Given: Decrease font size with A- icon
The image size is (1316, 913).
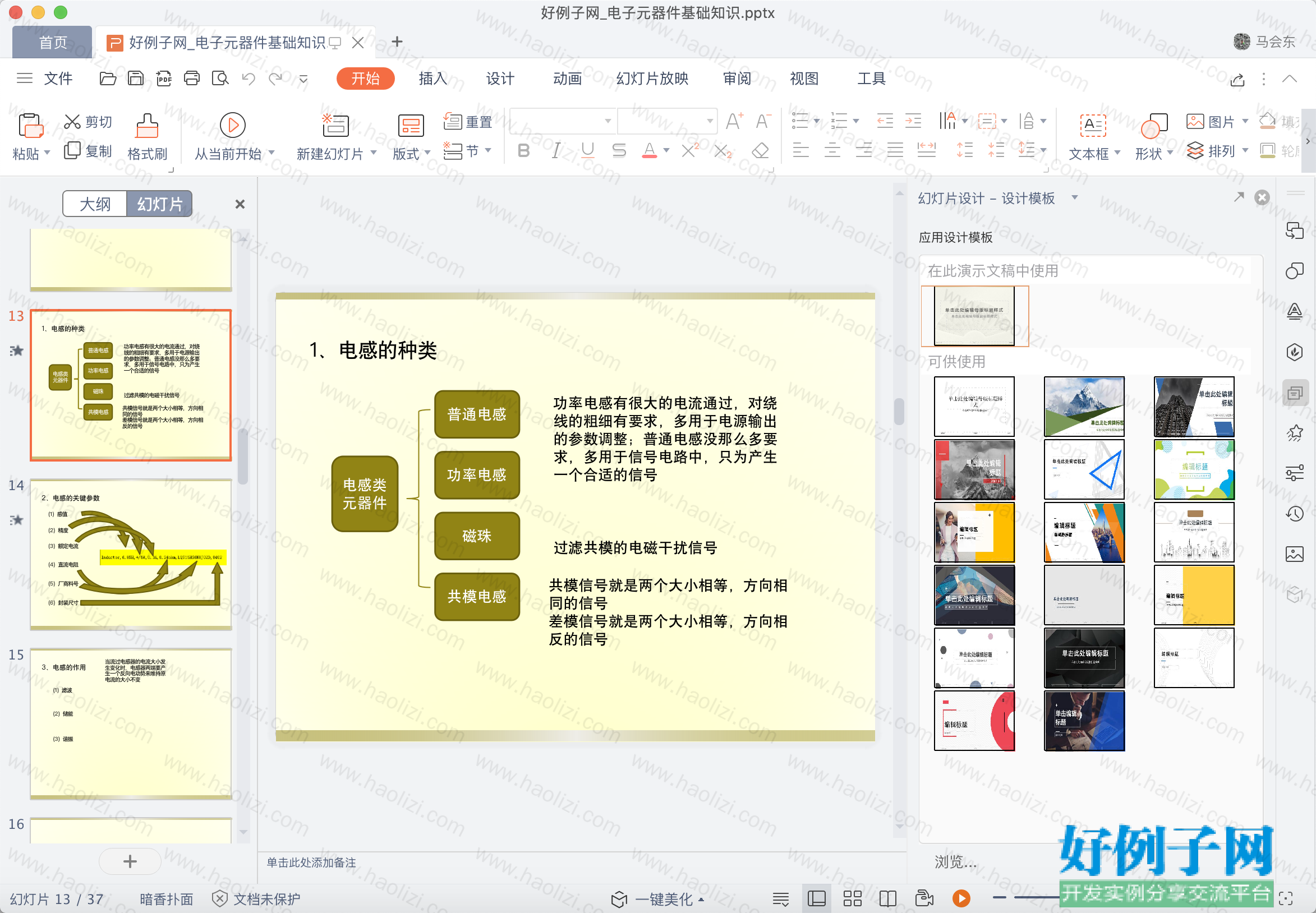Looking at the screenshot, I should 763,121.
